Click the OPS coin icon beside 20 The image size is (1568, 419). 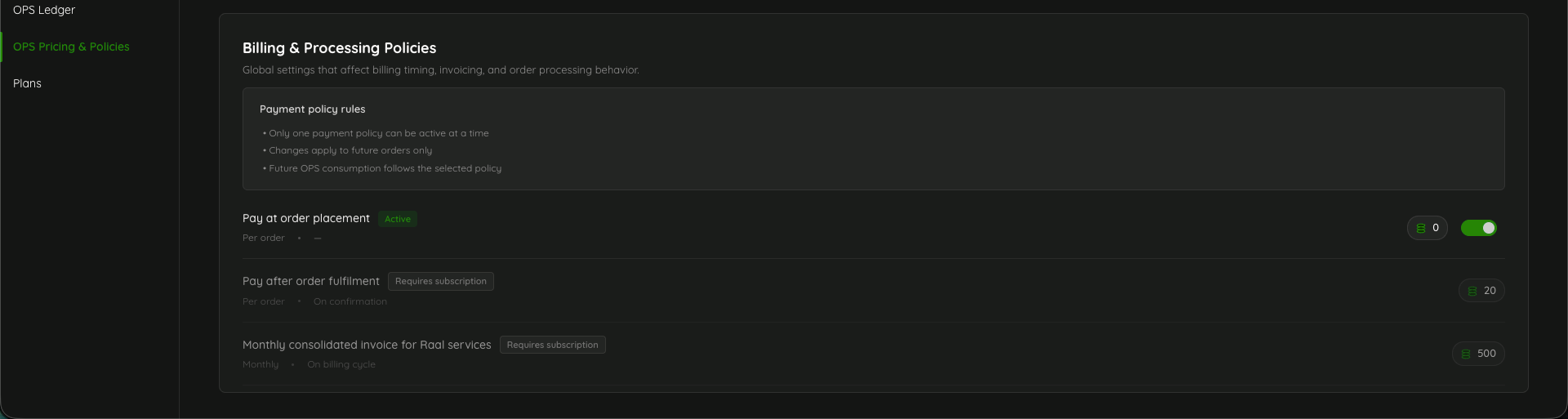1472,291
